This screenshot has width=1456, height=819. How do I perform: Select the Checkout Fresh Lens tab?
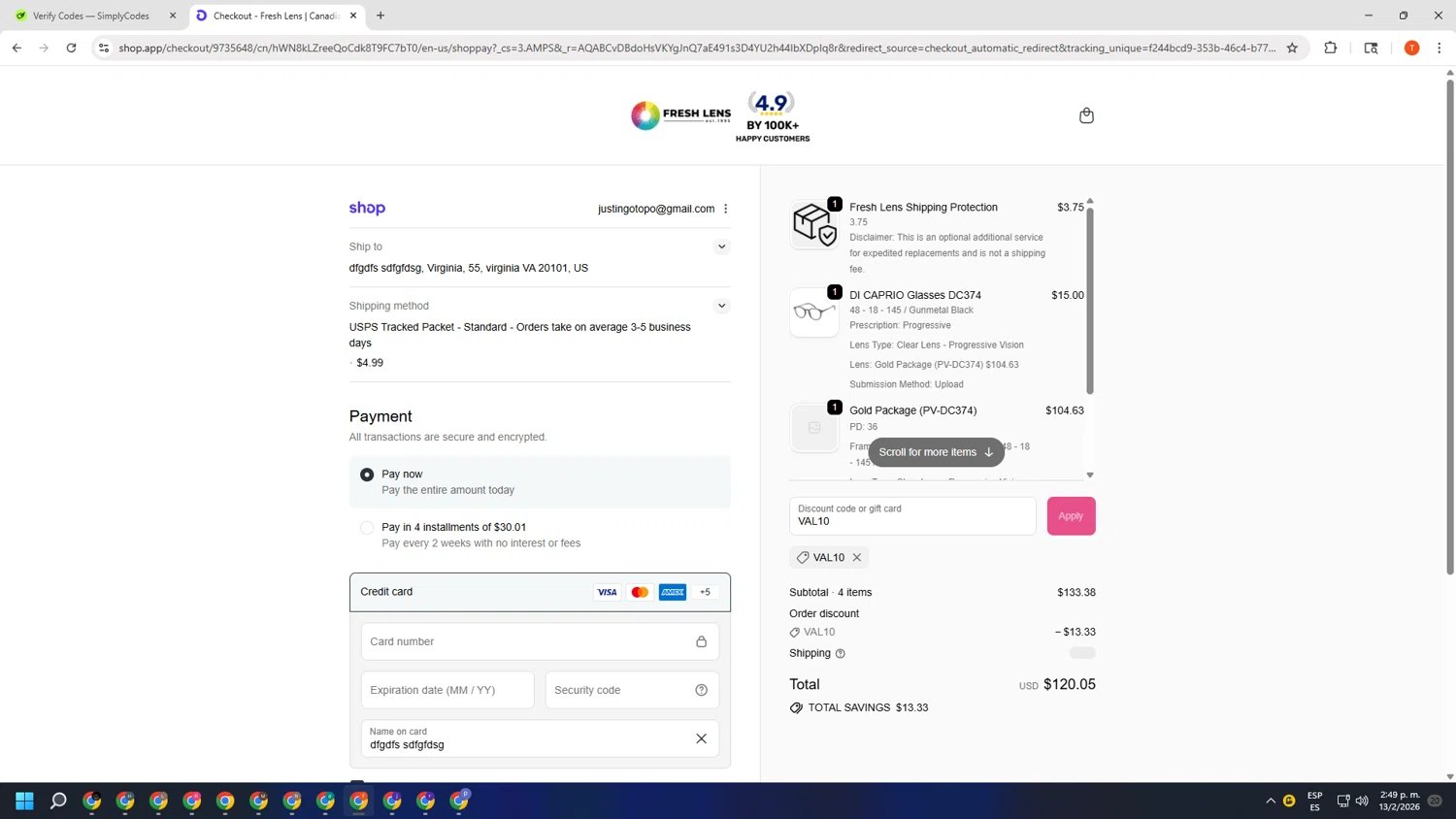[x=275, y=16]
